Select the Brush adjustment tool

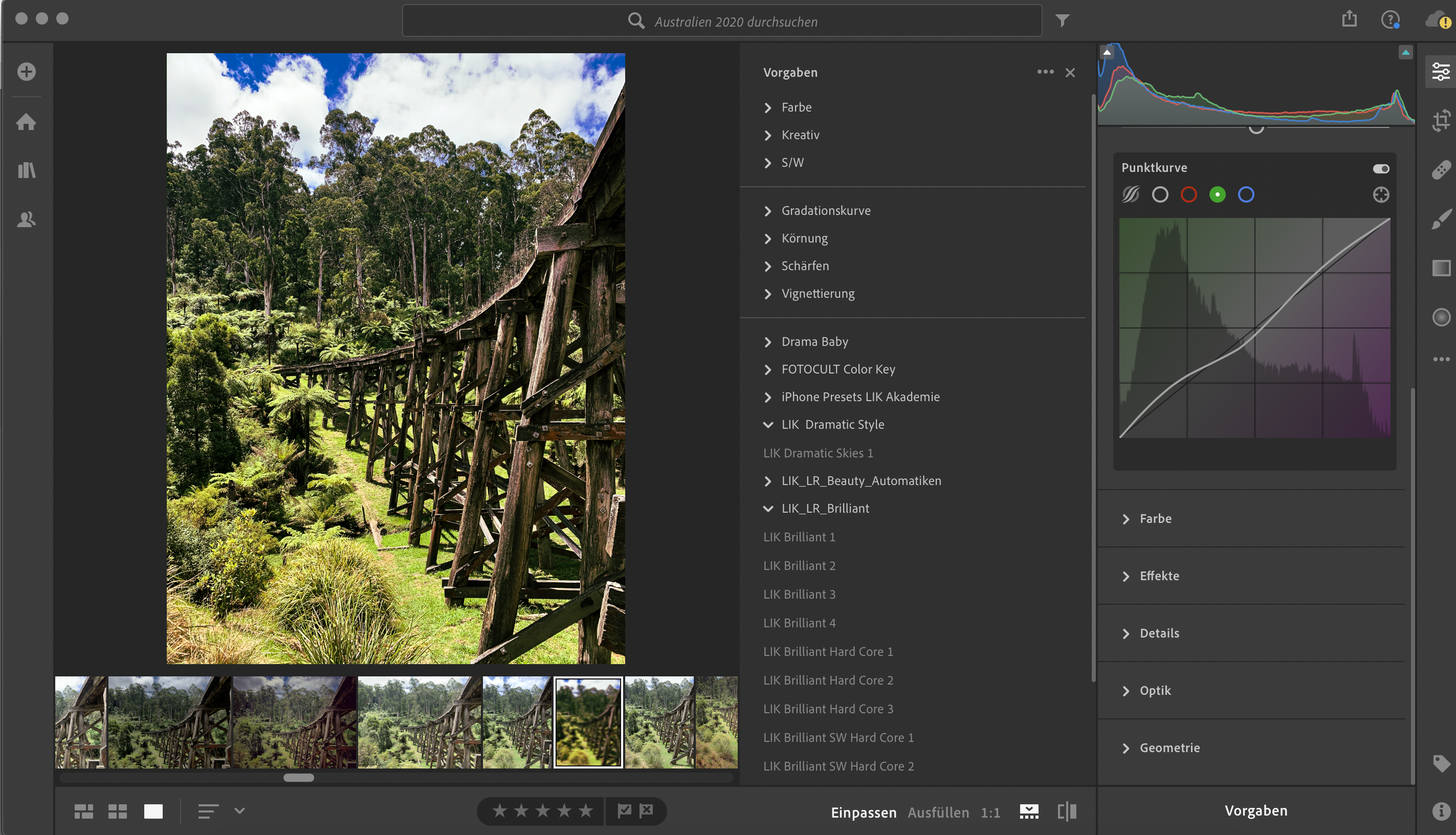[1441, 219]
